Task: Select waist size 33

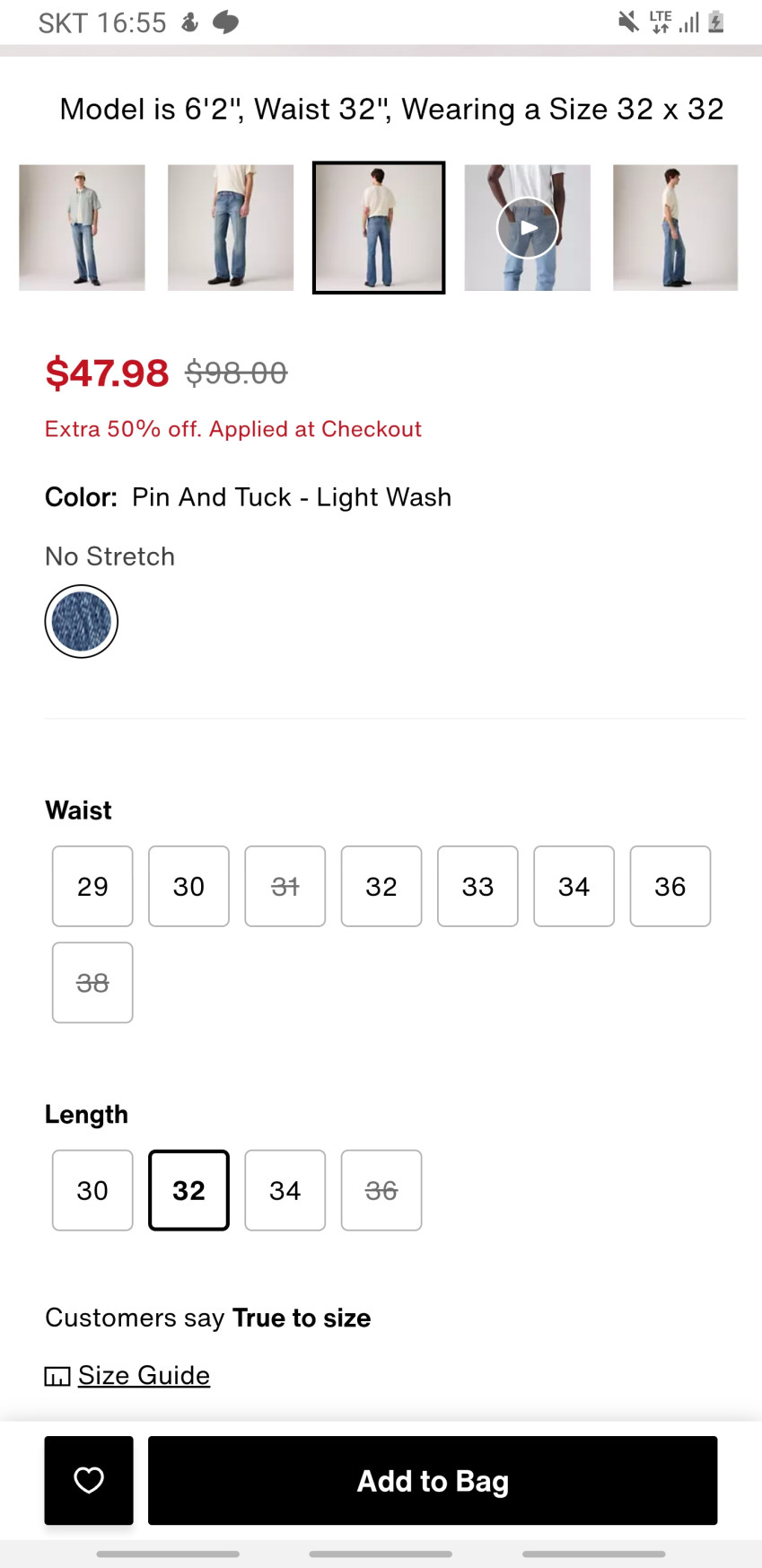Action: pyautogui.click(x=477, y=887)
